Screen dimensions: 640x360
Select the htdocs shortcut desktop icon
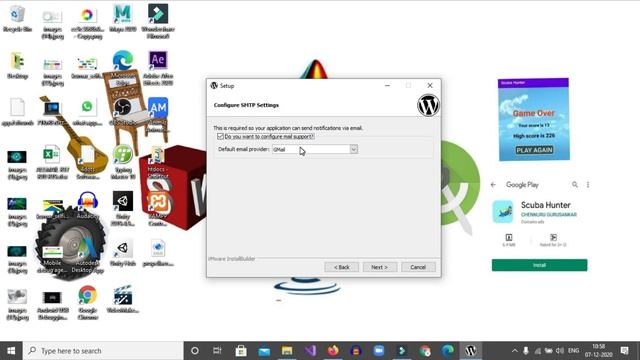click(158, 162)
